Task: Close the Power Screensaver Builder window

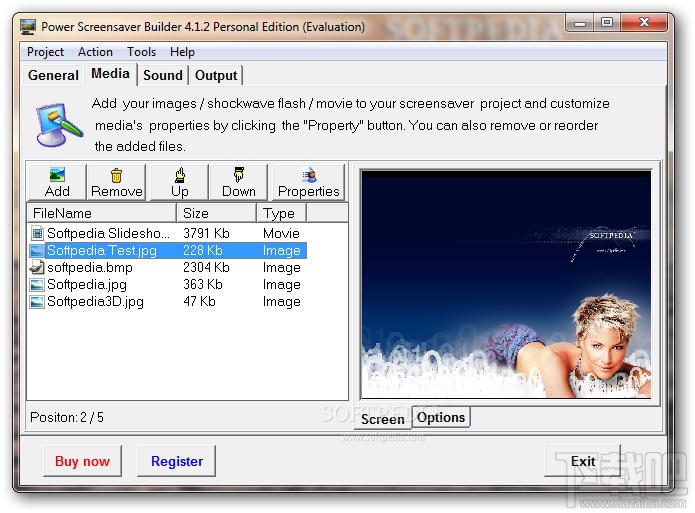Action: pyautogui.click(x=644, y=23)
